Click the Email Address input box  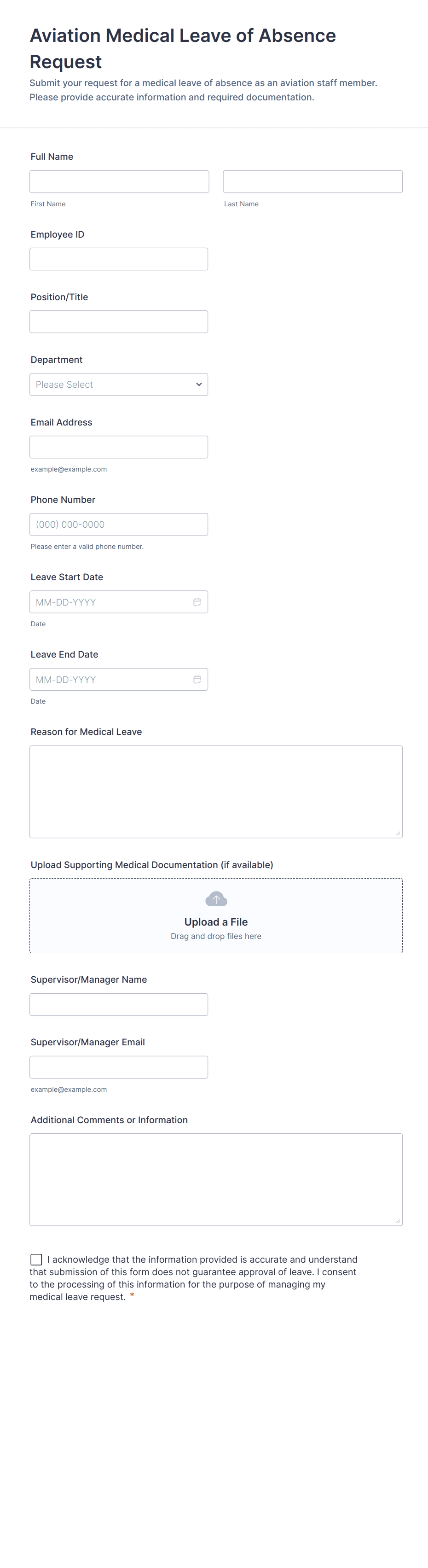pos(119,448)
